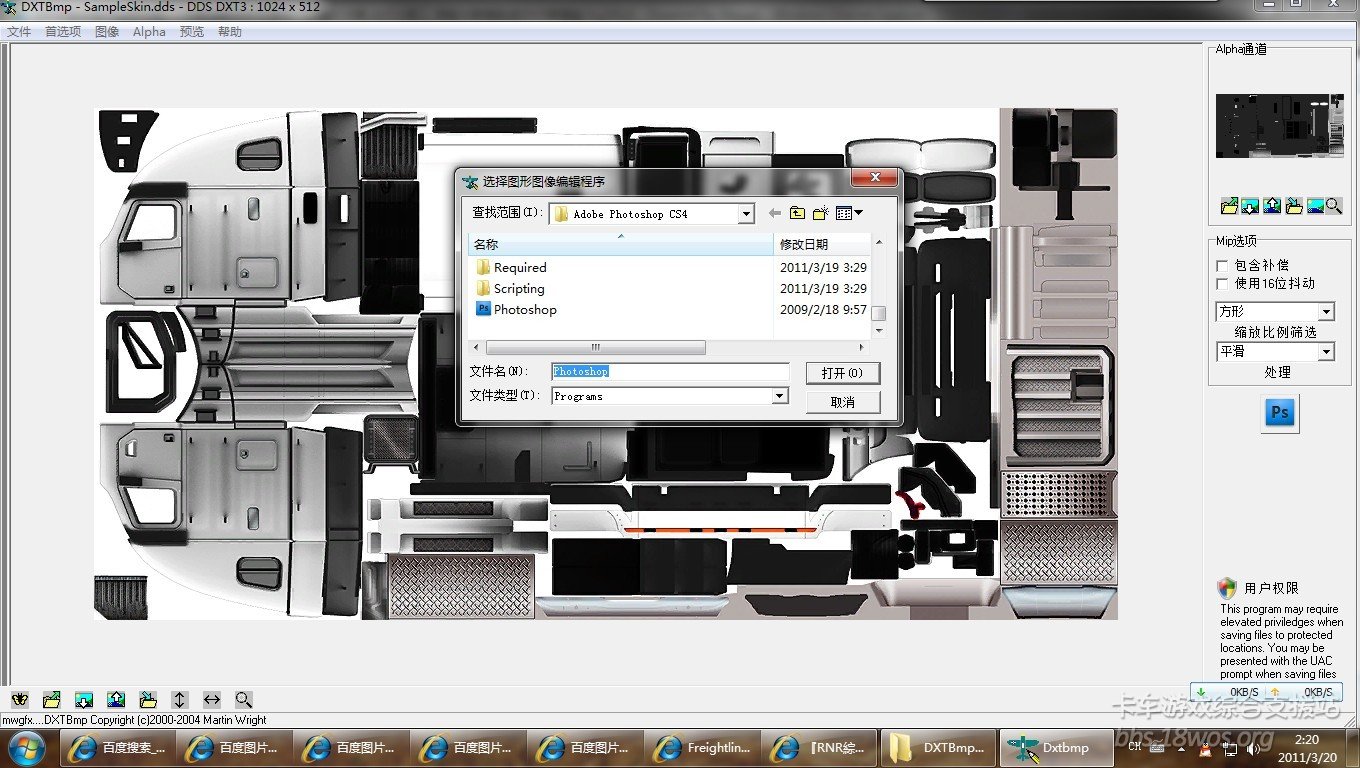1360x768 pixels.
Task: Enable the 包含补偿 checkbox
Action: pos(1222,265)
